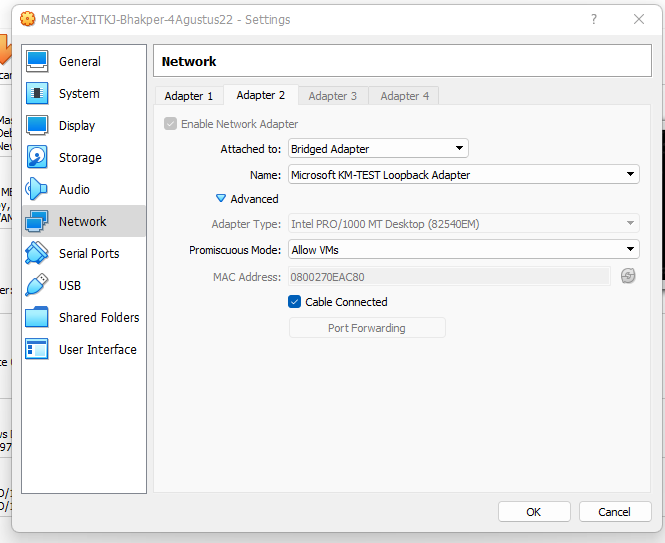This screenshot has width=665, height=543.
Task: Uncheck the Cable Connected checkbox
Action: click(295, 302)
